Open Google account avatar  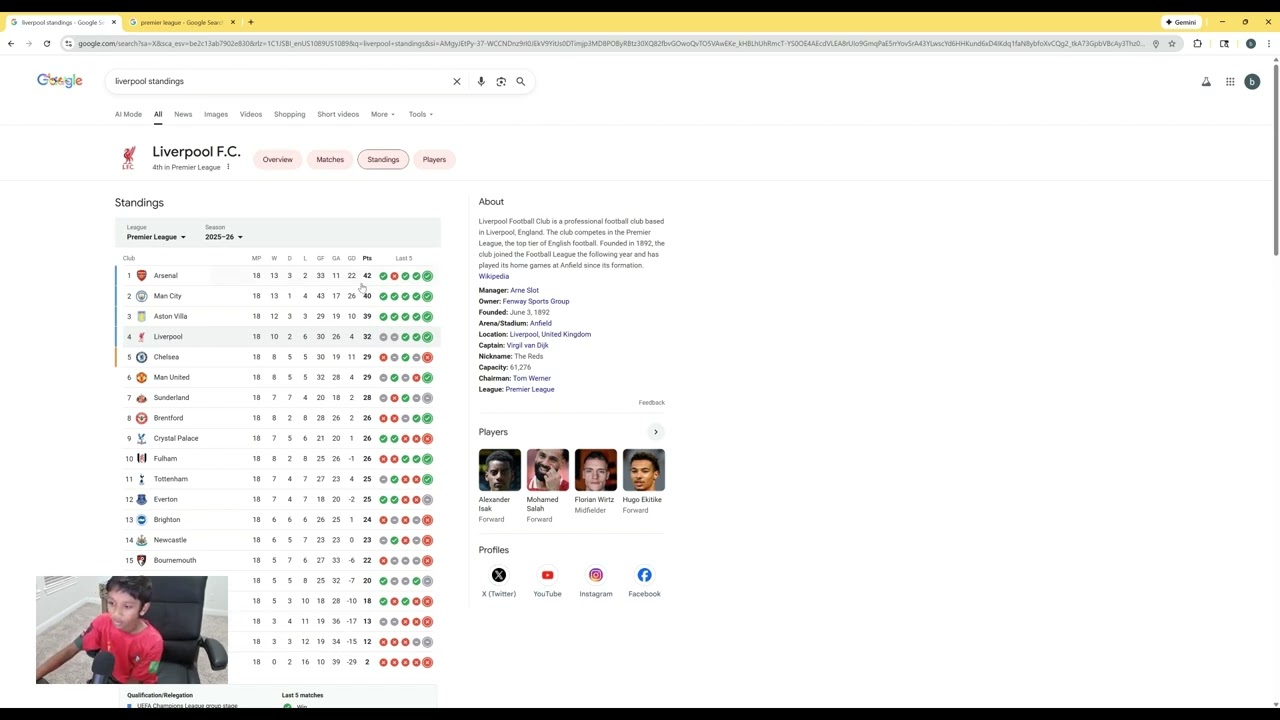click(x=1252, y=82)
